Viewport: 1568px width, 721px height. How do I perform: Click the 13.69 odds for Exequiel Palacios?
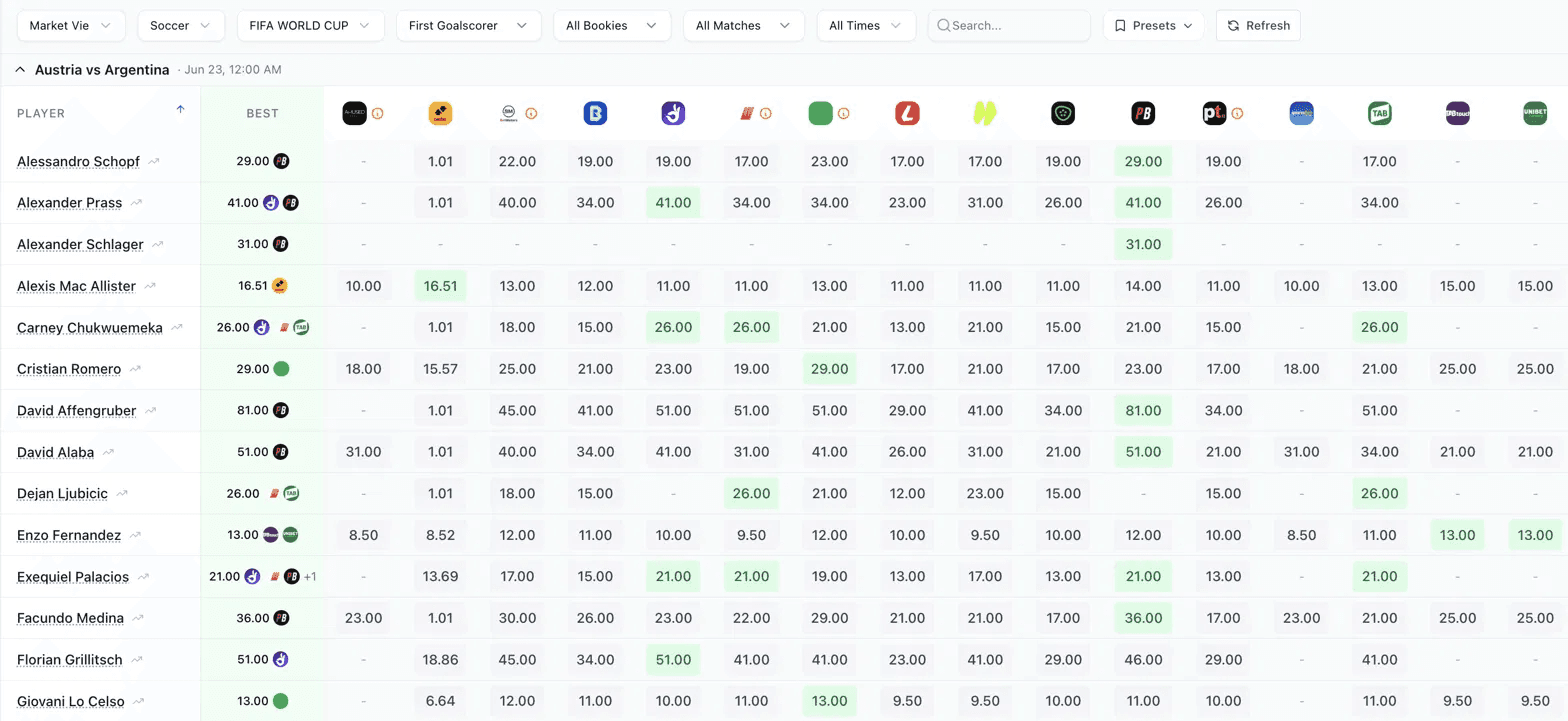[x=441, y=577]
